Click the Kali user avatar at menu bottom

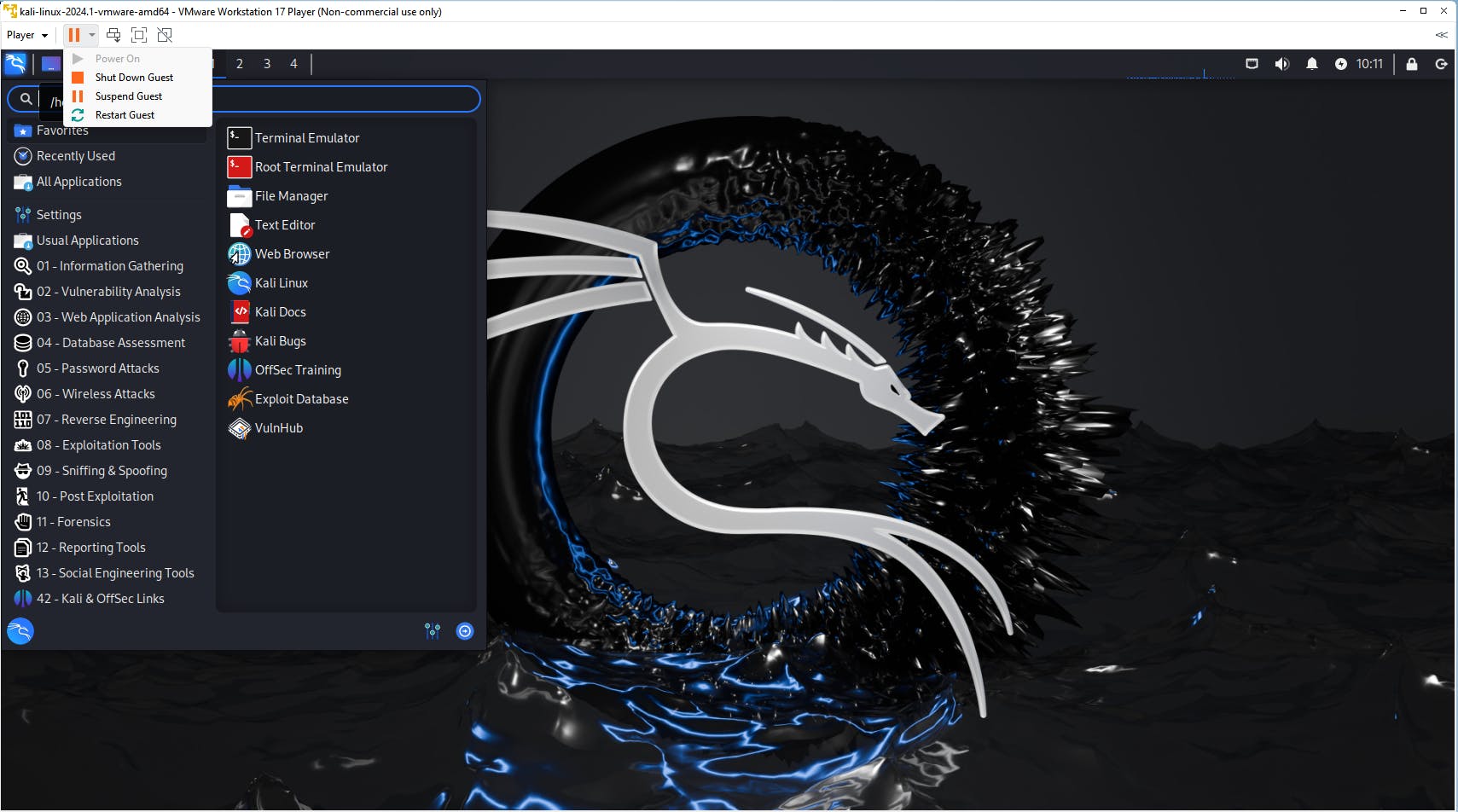(x=20, y=631)
